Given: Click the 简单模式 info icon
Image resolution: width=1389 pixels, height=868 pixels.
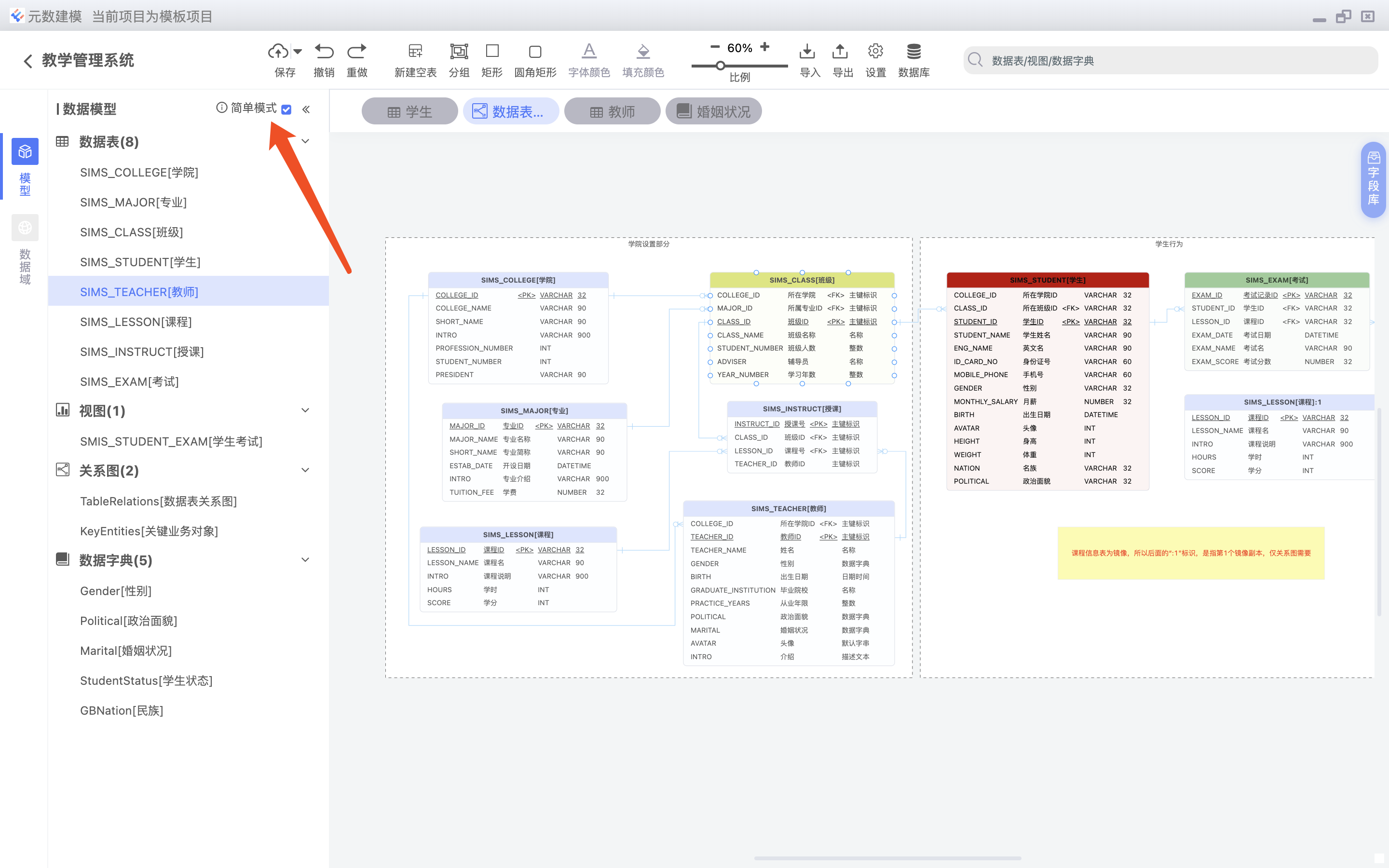Looking at the screenshot, I should pos(221,108).
